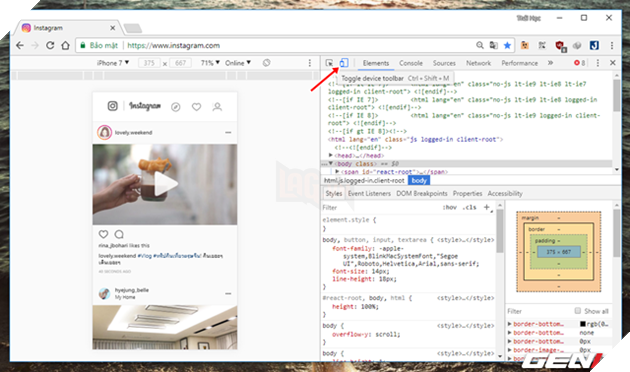Screen dimensions: 630x372
Task: Like the lovely.weekend post
Action: 103,234
